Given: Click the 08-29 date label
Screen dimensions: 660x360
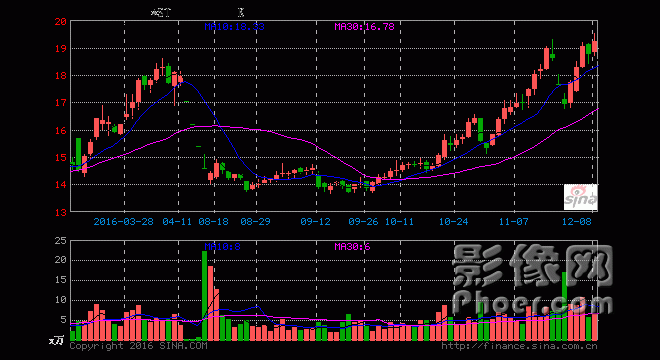Looking at the screenshot, I should pos(255,222).
